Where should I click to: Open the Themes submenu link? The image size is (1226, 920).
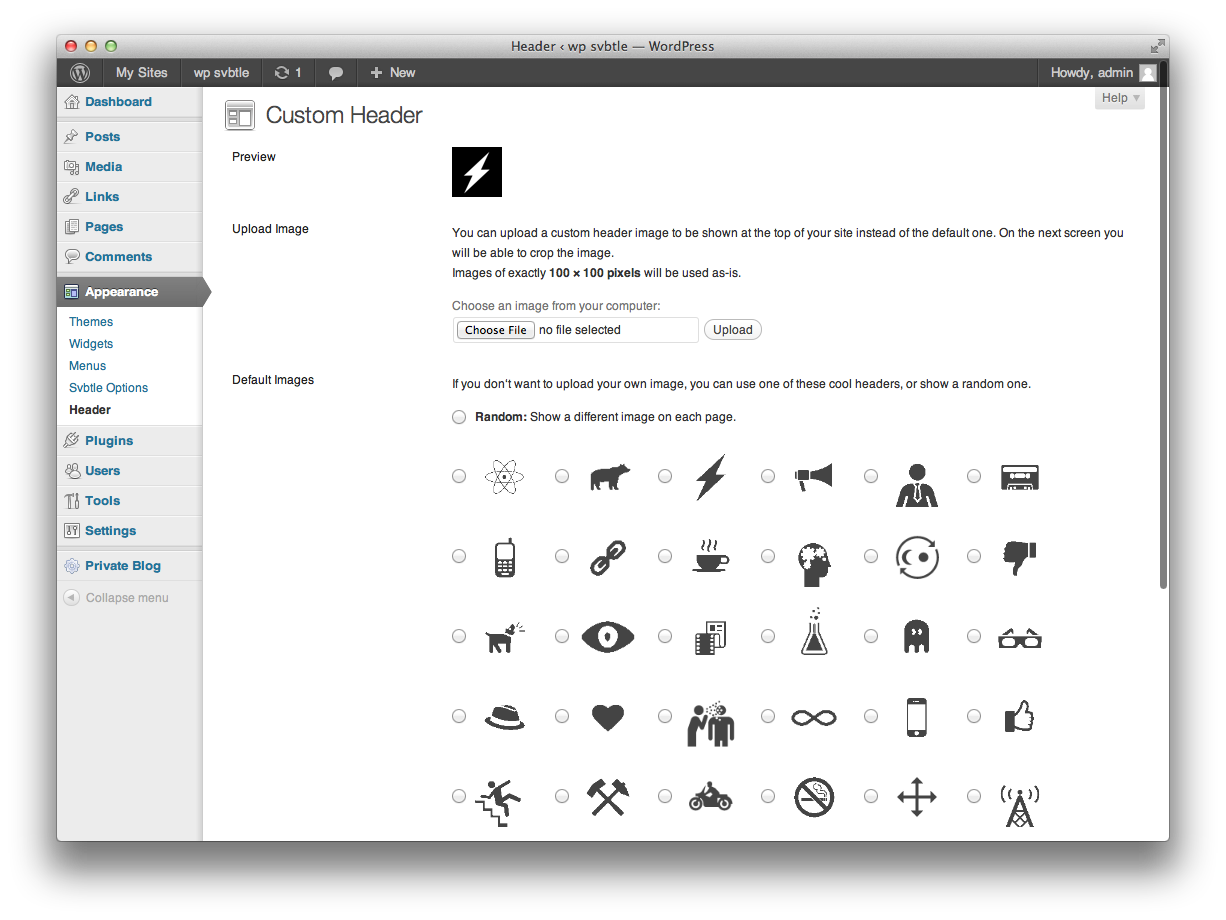coord(91,322)
